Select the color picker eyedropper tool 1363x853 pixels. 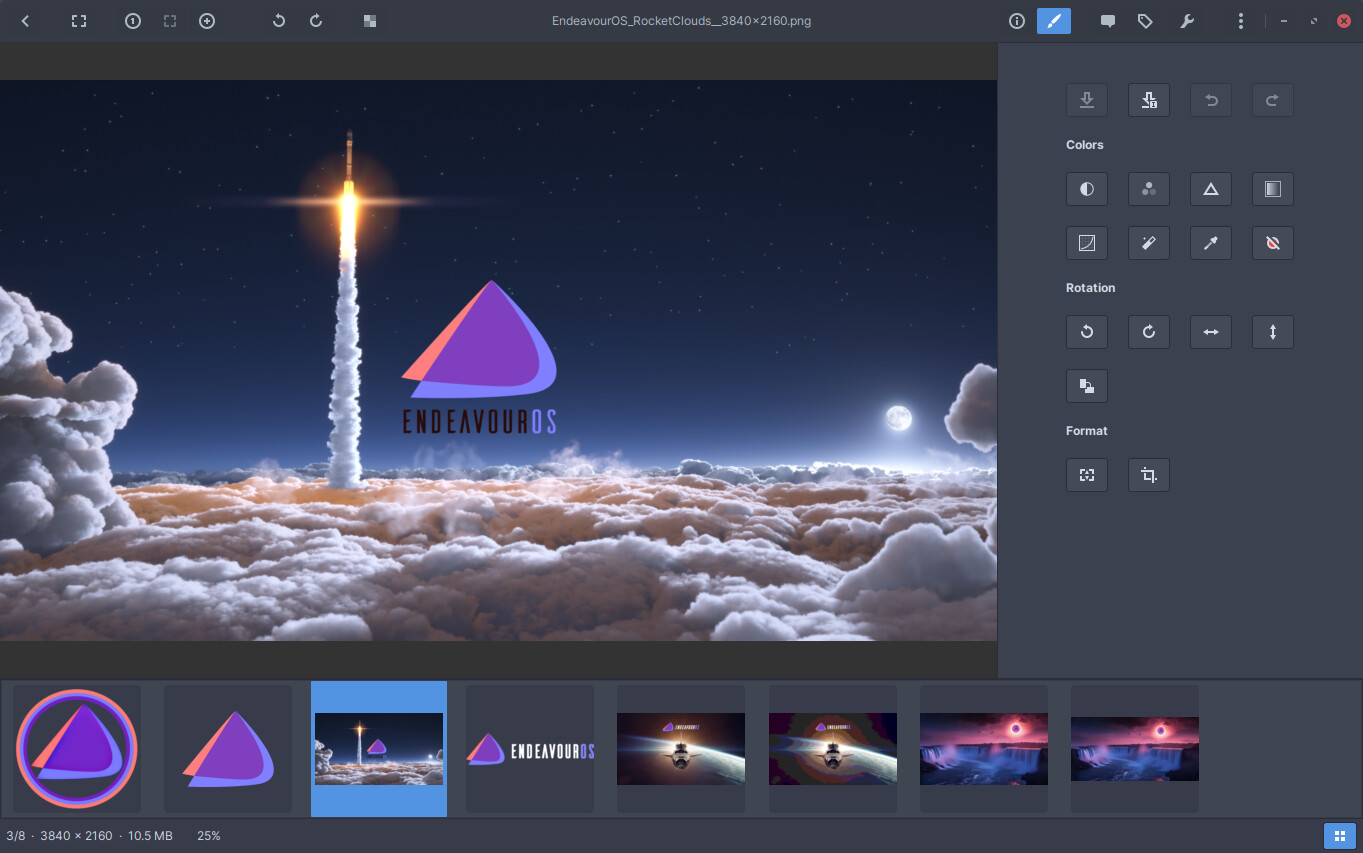(1211, 243)
